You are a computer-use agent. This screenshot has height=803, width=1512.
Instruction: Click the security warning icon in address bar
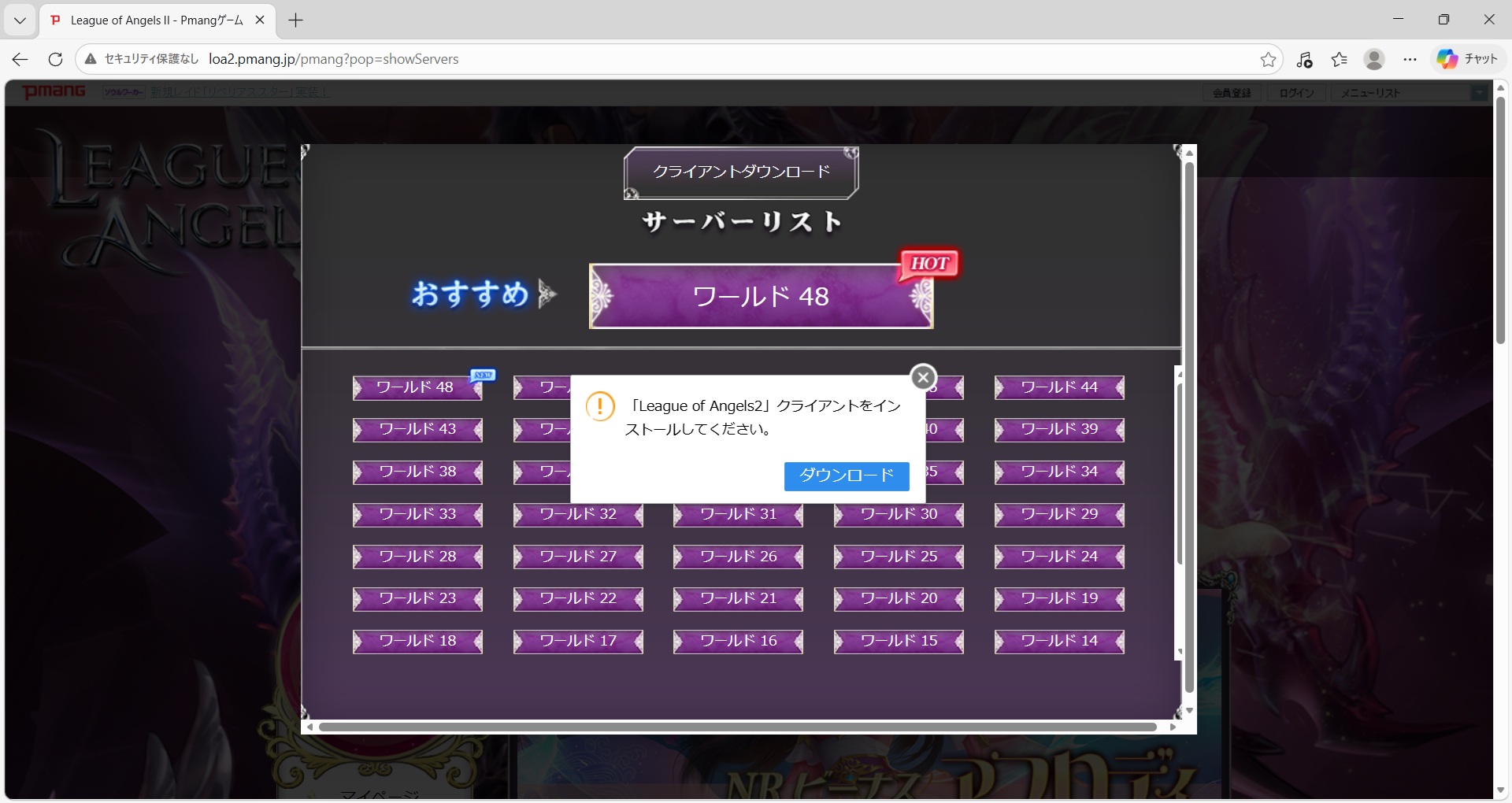[91, 59]
